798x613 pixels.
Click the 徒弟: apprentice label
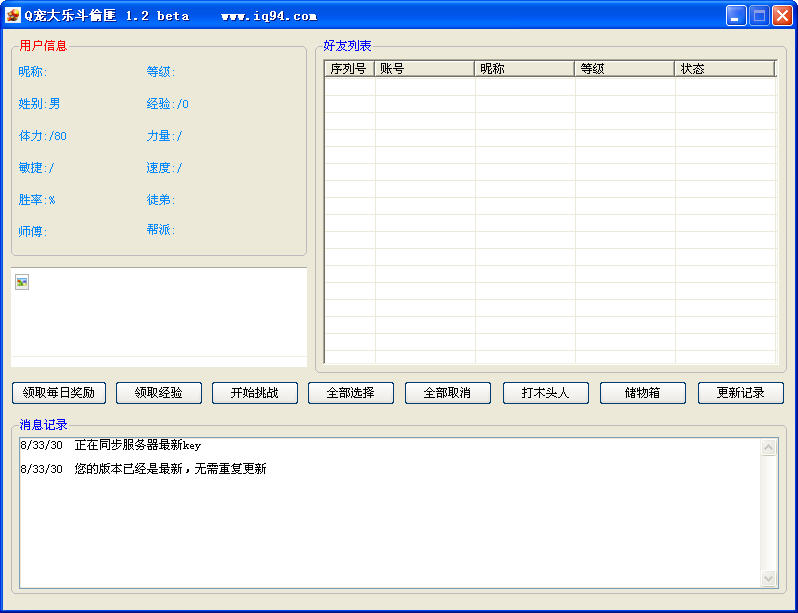(x=161, y=200)
